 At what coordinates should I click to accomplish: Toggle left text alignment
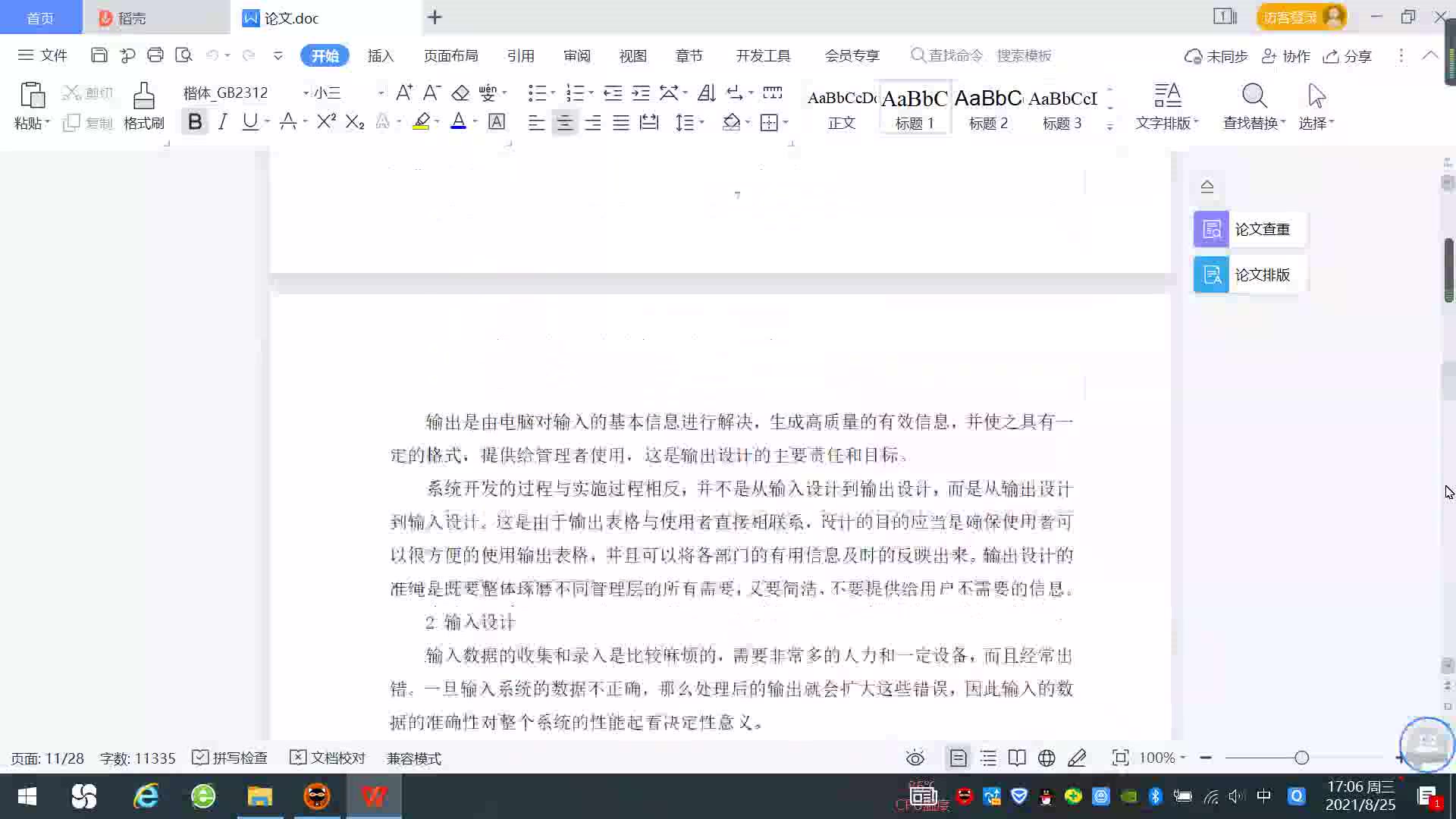(536, 122)
